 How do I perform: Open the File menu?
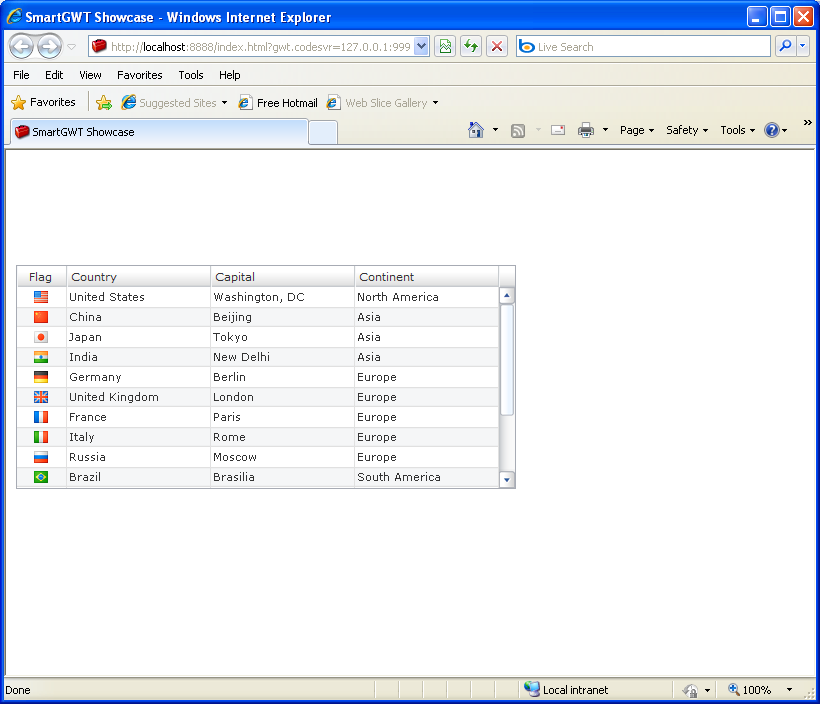21,75
